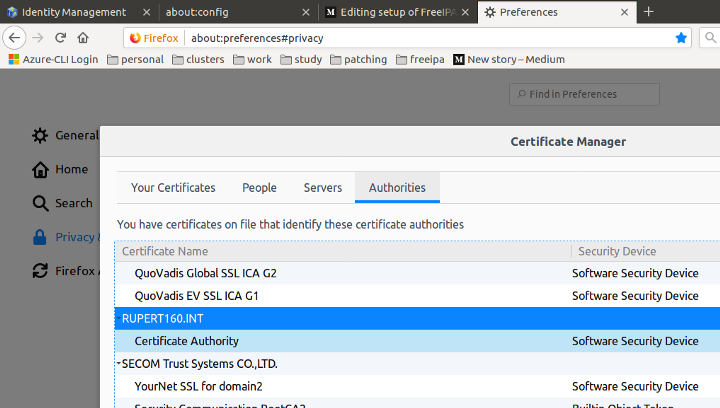
Task: Open the General preferences gear icon
Action: (40, 135)
